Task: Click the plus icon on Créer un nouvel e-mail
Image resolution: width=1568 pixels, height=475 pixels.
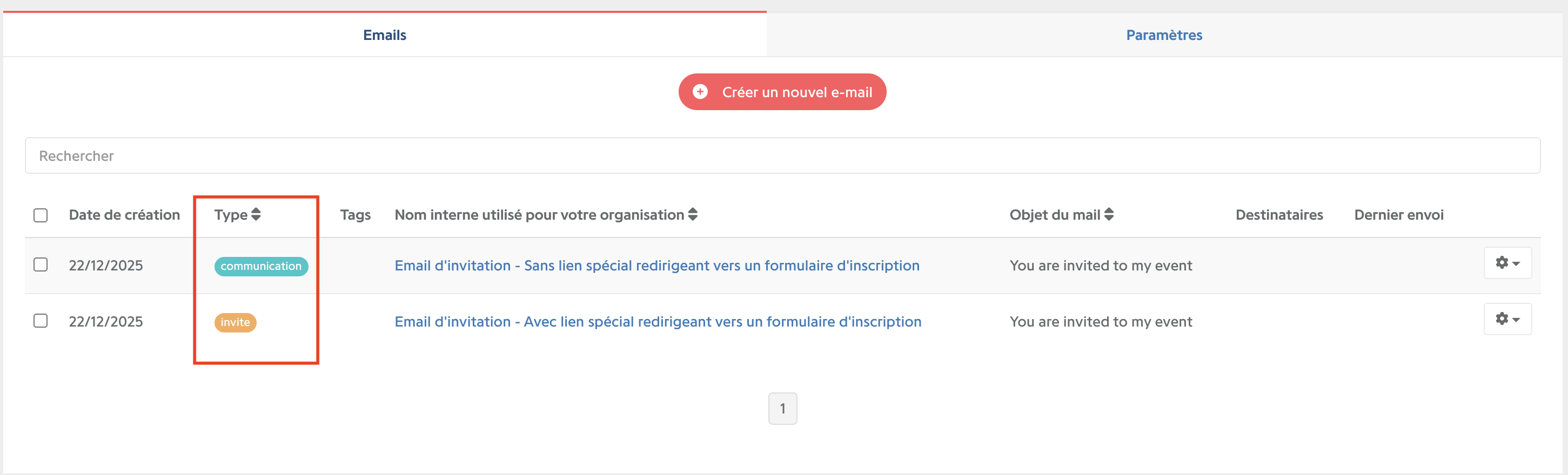Action: click(700, 92)
